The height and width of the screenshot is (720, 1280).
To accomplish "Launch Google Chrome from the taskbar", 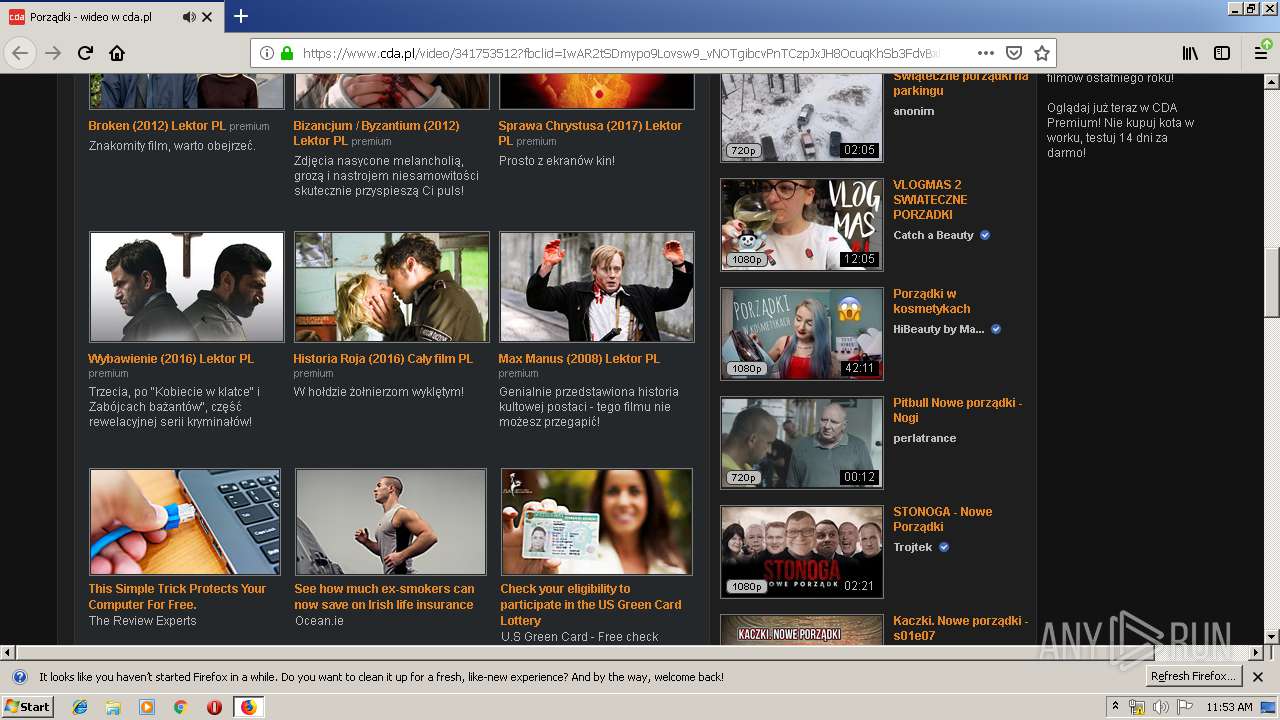I will [180, 707].
